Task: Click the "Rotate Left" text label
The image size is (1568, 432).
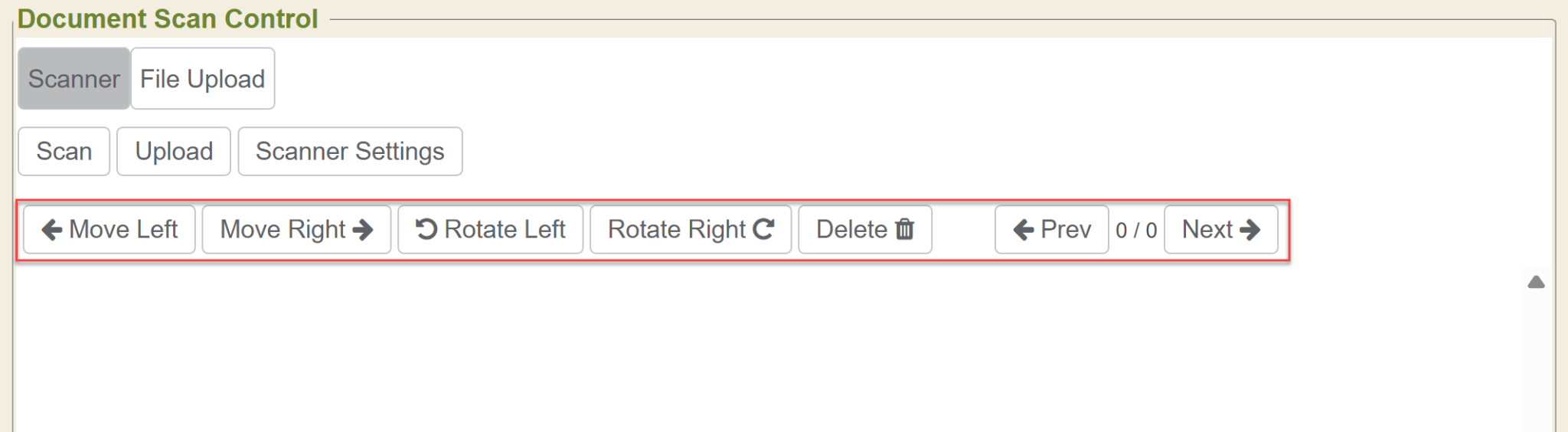Action: click(x=505, y=230)
